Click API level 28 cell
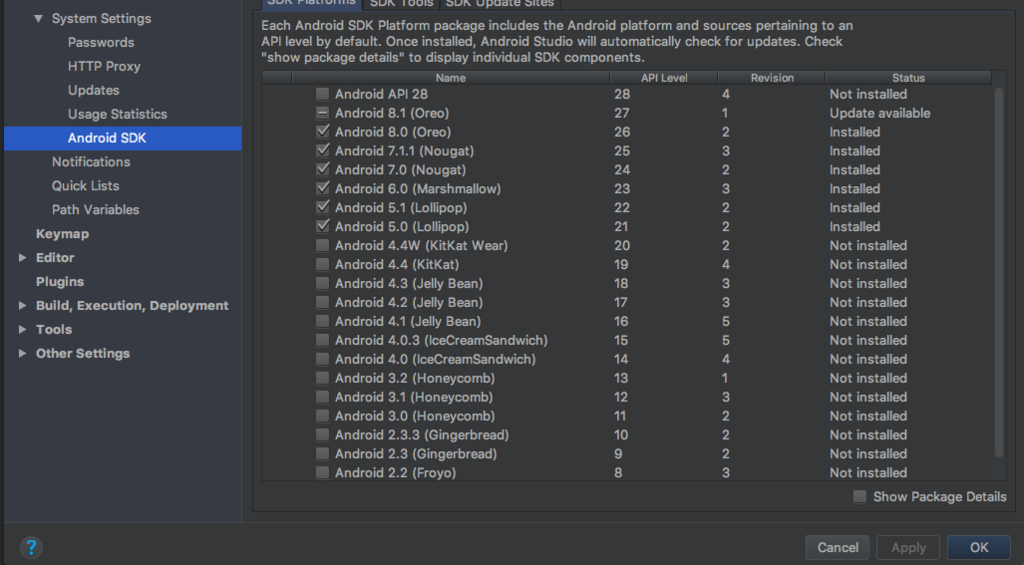Image resolution: width=1024 pixels, height=565 pixels. pyautogui.click(x=622, y=94)
